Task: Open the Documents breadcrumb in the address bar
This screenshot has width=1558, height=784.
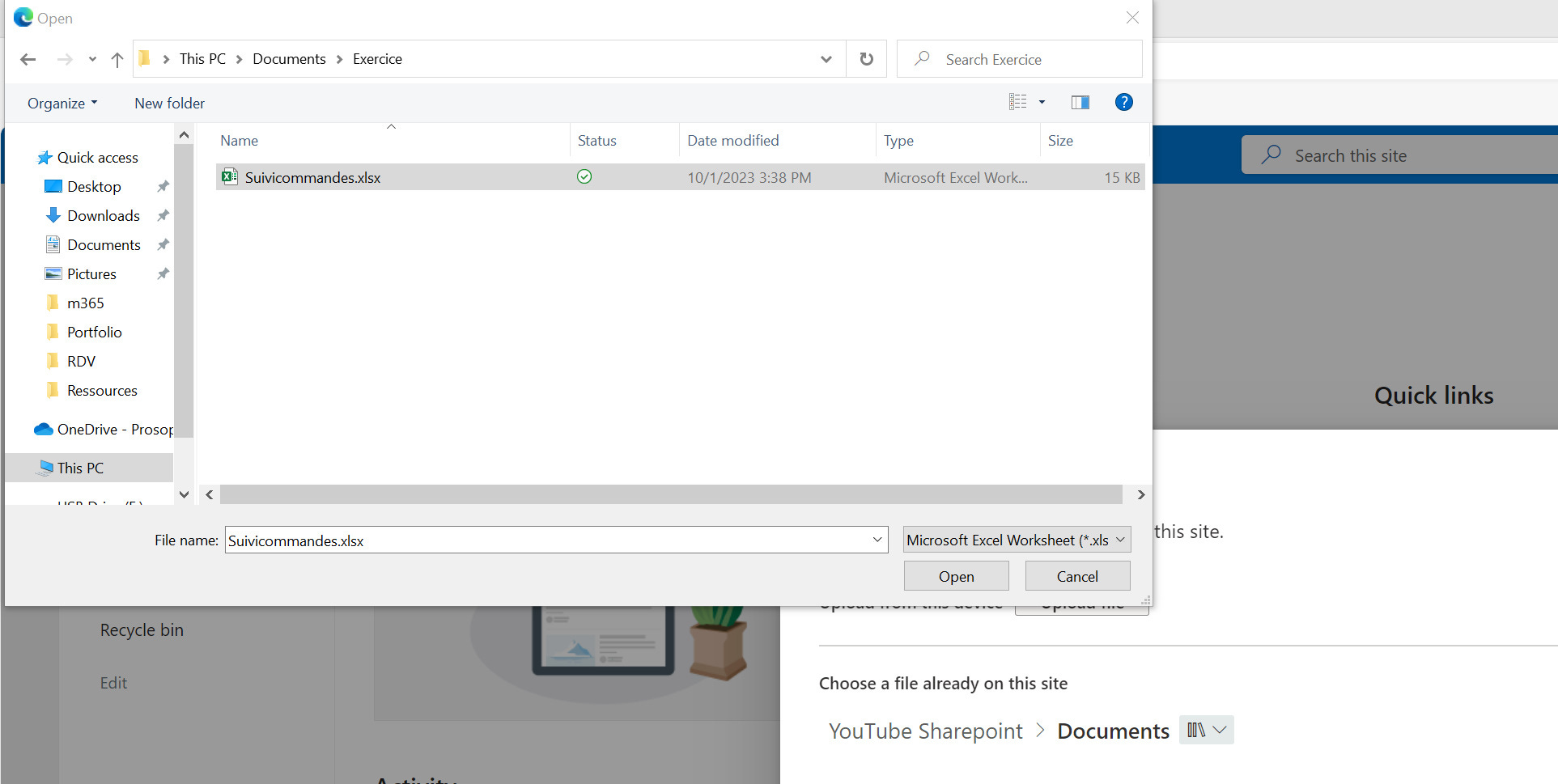Action: tap(289, 58)
